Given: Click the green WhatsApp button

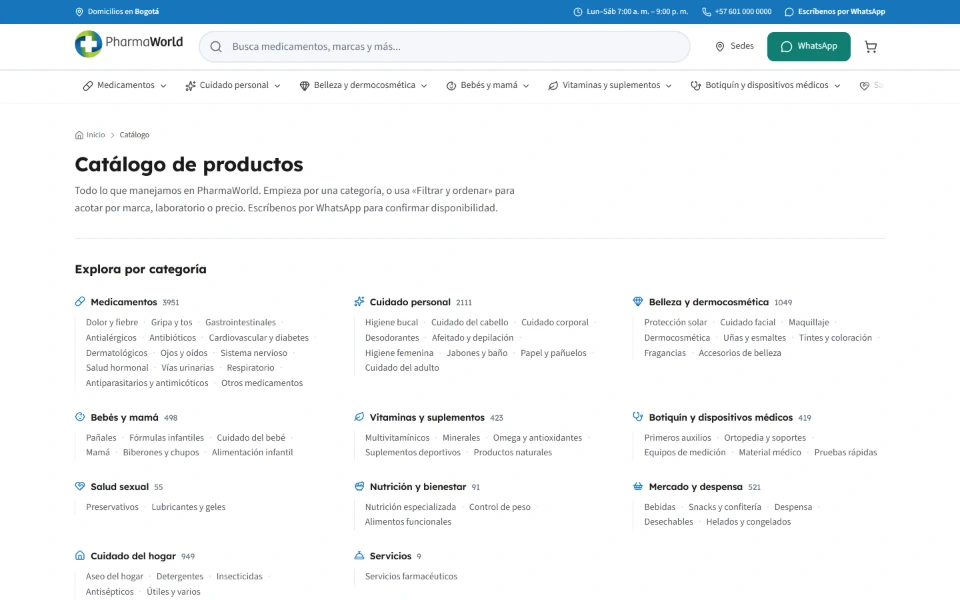Looking at the screenshot, I should [x=809, y=47].
